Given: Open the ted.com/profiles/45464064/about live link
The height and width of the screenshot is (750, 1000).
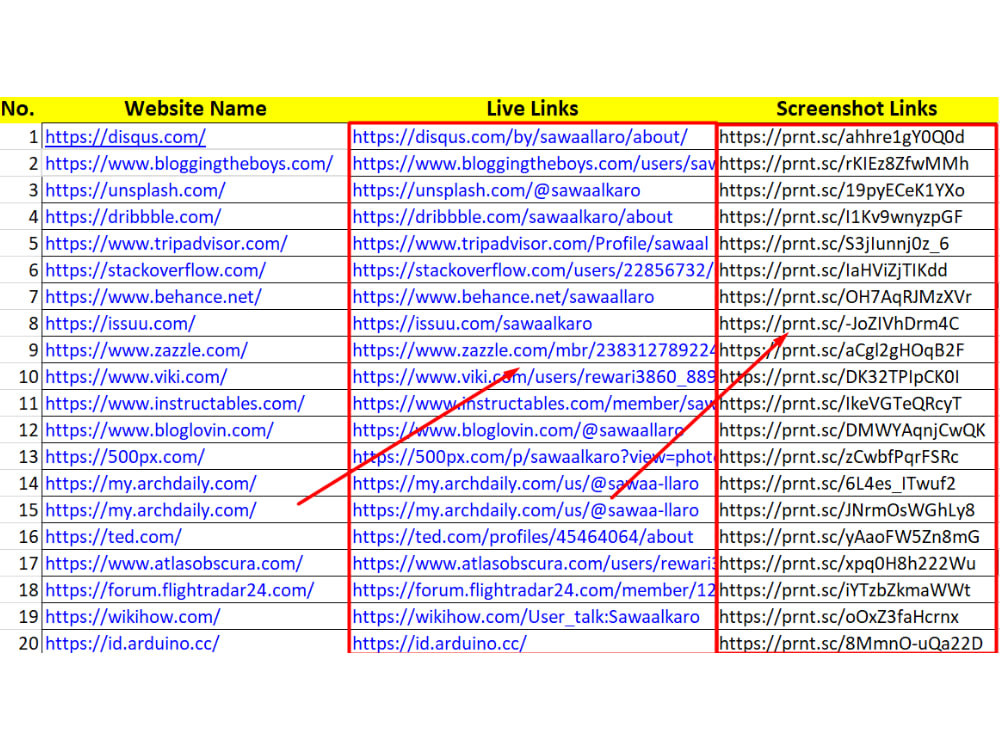Looking at the screenshot, I should pos(523,538).
